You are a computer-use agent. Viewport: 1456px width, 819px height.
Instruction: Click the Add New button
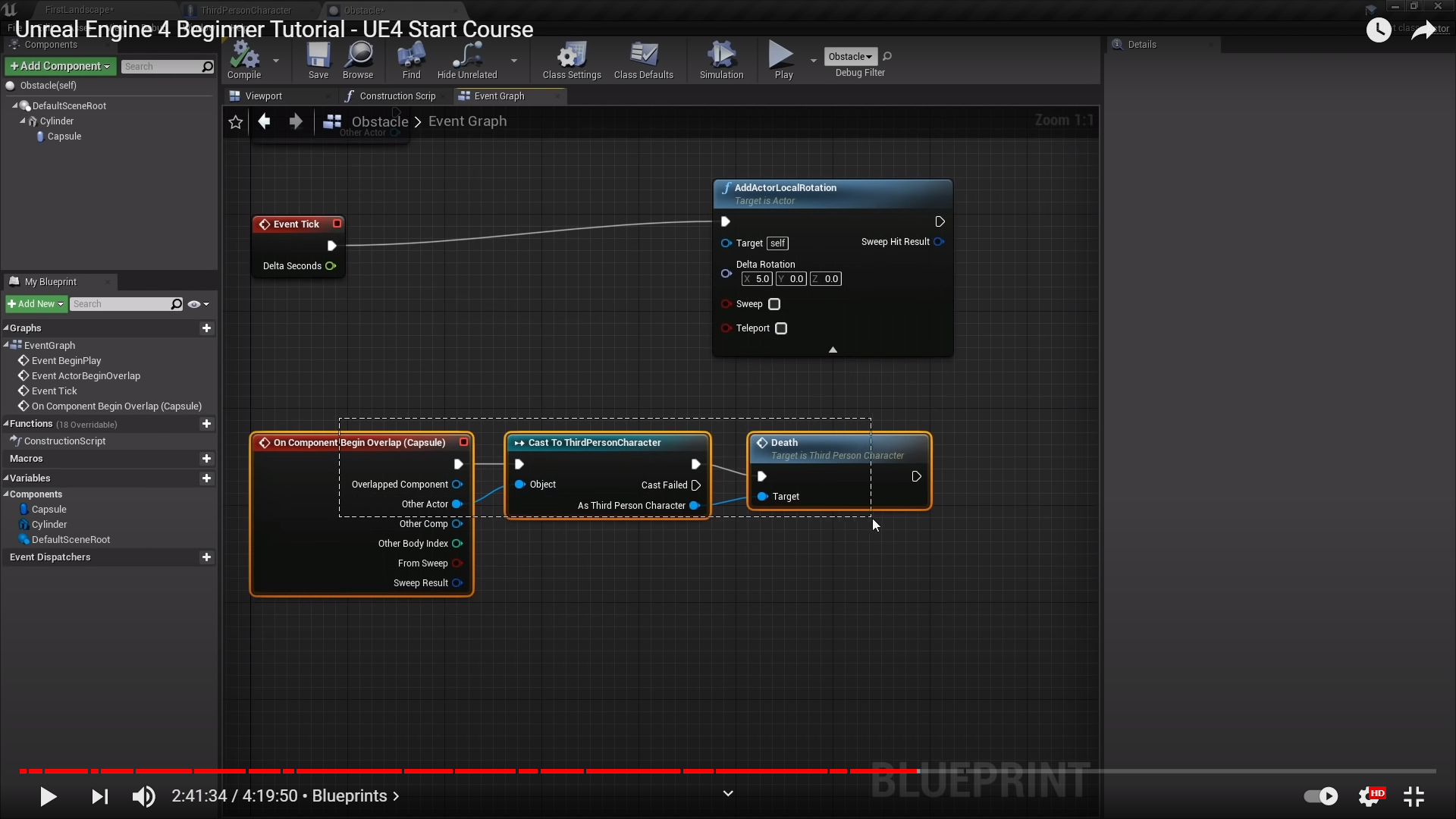[36, 304]
